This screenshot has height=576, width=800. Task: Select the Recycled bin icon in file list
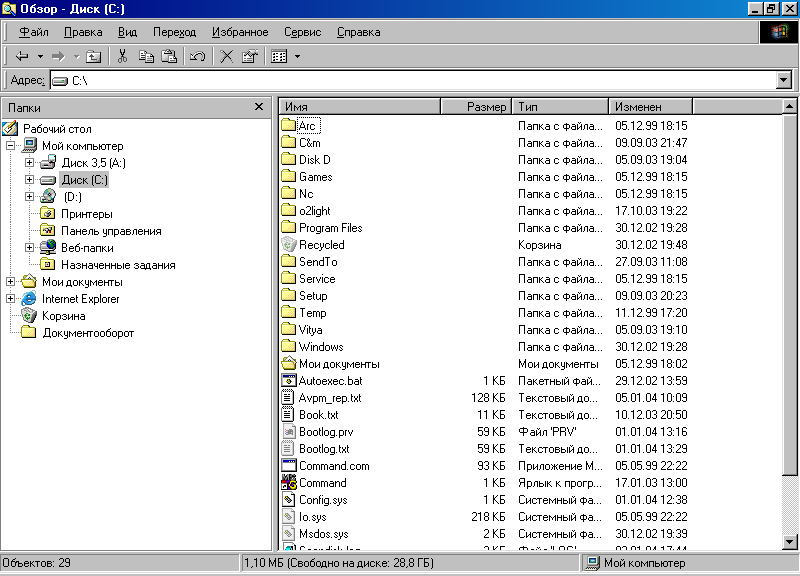(288, 245)
